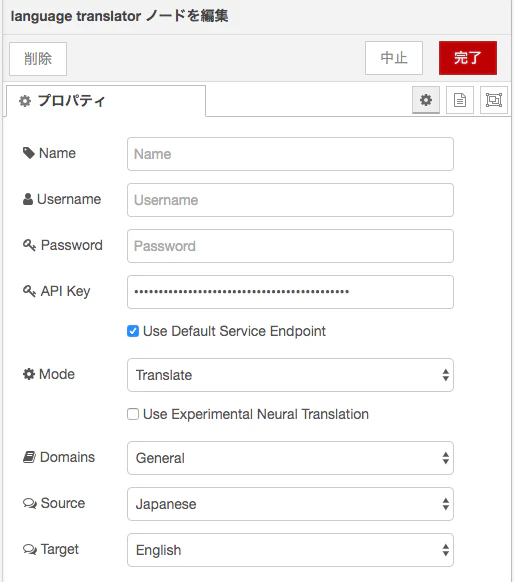The height and width of the screenshot is (582, 514).
Task: Click the gear icon beside Mode
Action: 29,374
